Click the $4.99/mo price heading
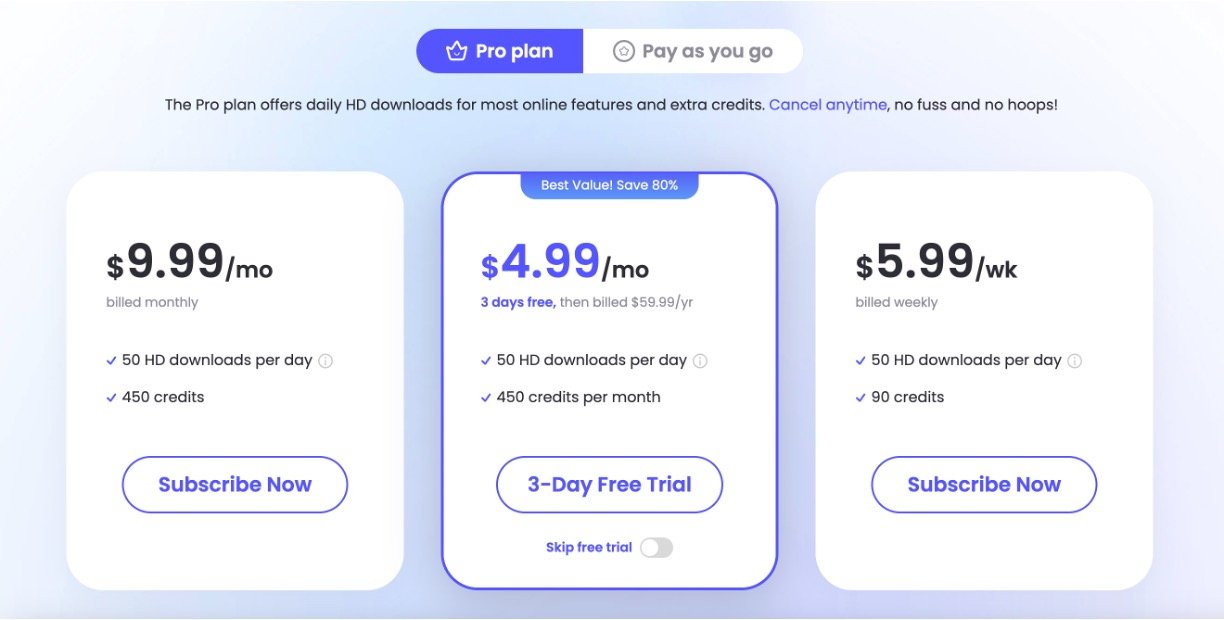1224x620 pixels. [565, 263]
